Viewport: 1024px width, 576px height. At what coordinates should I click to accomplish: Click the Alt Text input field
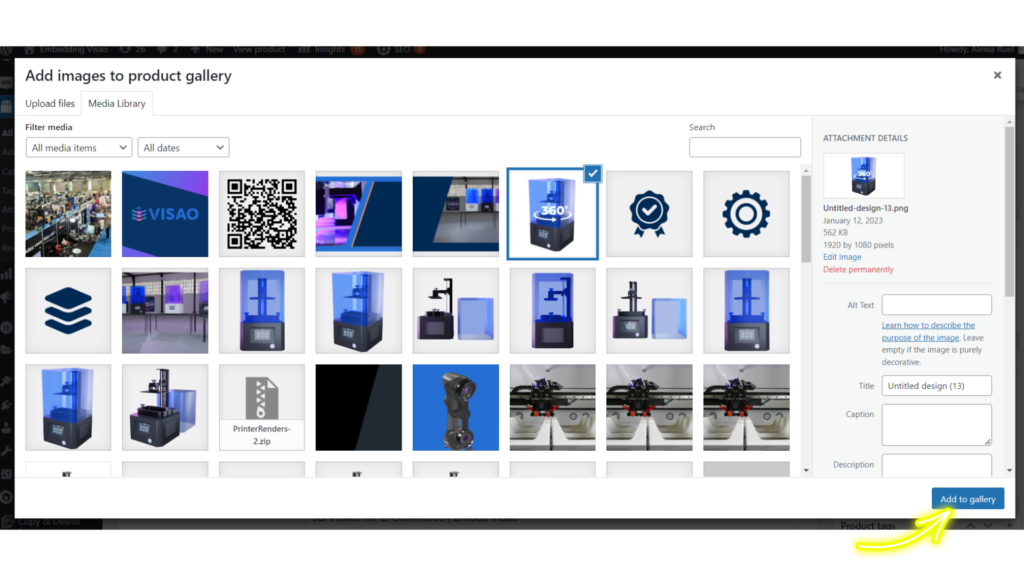(936, 304)
